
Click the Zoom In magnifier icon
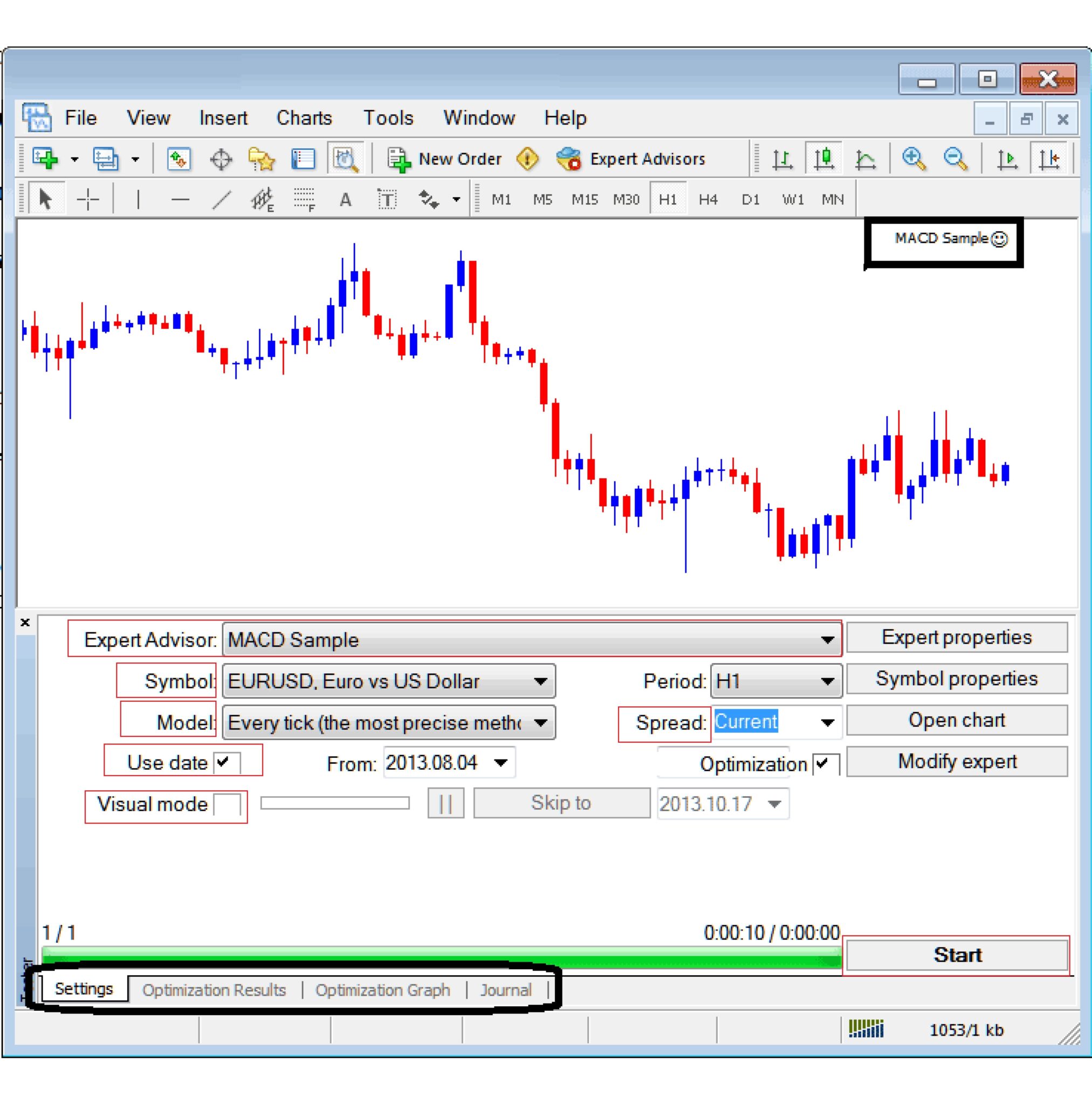point(913,158)
